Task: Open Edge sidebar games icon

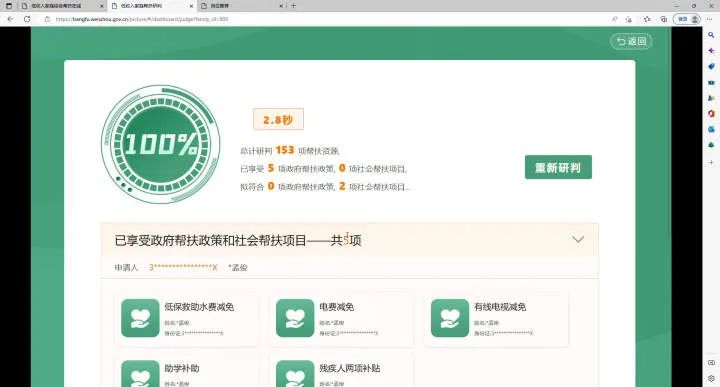Action: tap(711, 98)
